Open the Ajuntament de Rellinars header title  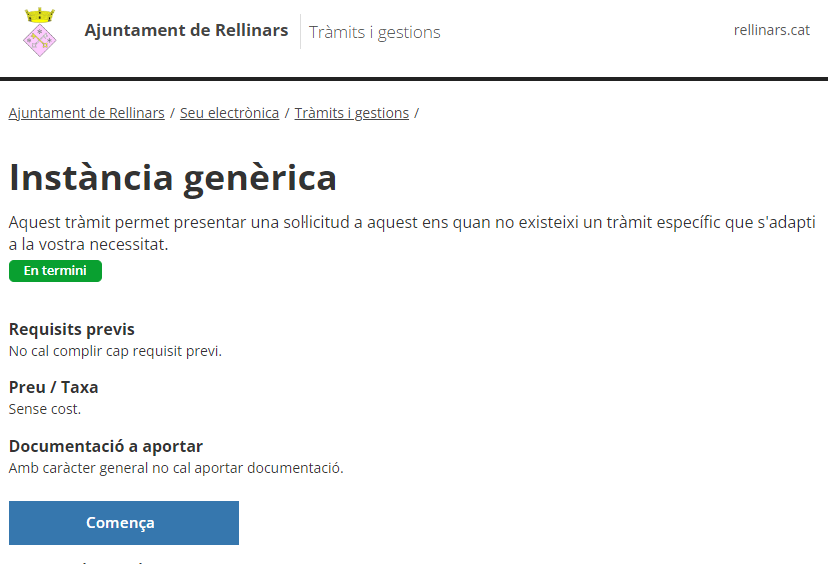[x=186, y=30]
